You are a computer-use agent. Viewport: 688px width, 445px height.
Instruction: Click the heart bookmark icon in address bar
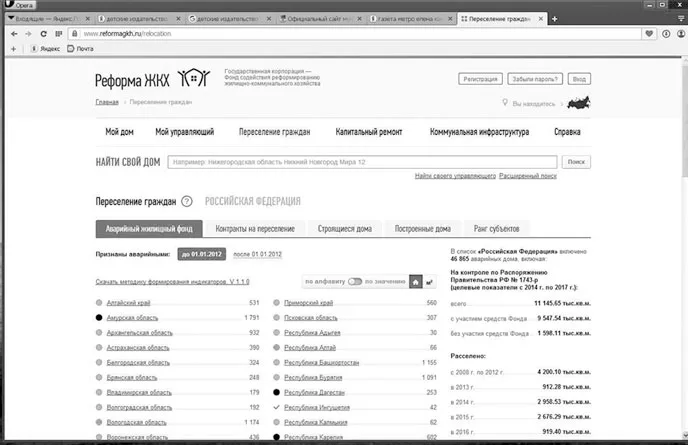(649, 33)
